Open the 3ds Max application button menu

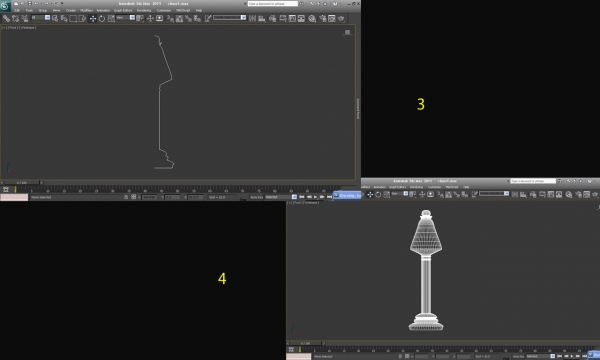pyautogui.click(x=5, y=5)
